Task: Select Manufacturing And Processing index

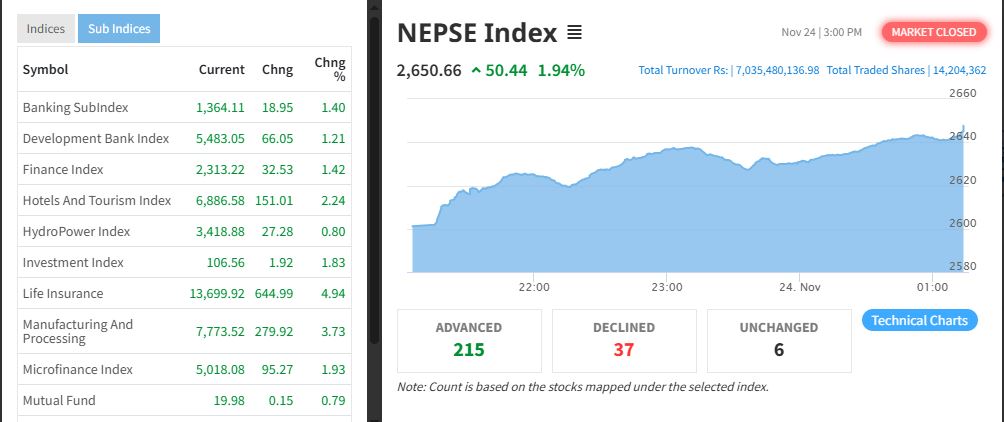Action: click(x=78, y=331)
